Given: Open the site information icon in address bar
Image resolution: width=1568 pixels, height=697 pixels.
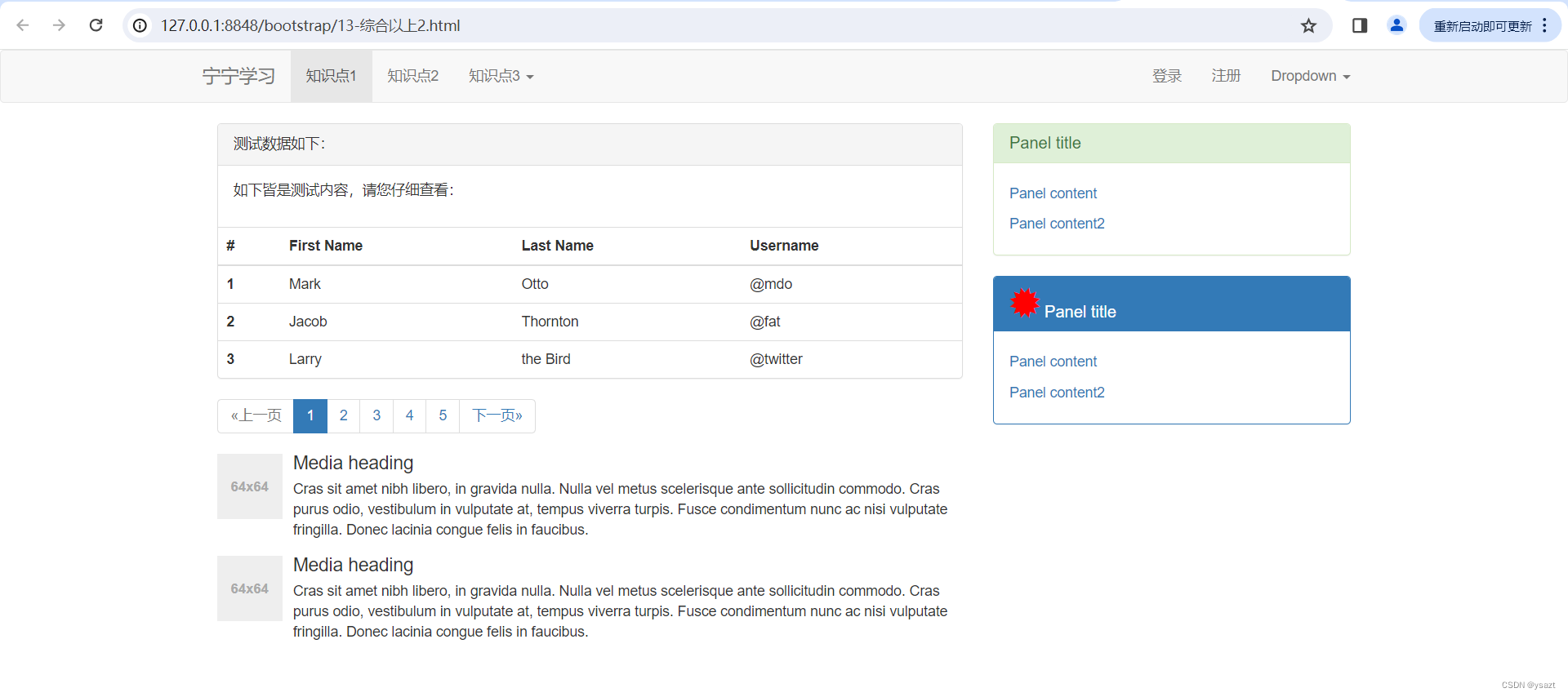Looking at the screenshot, I should click(x=140, y=25).
